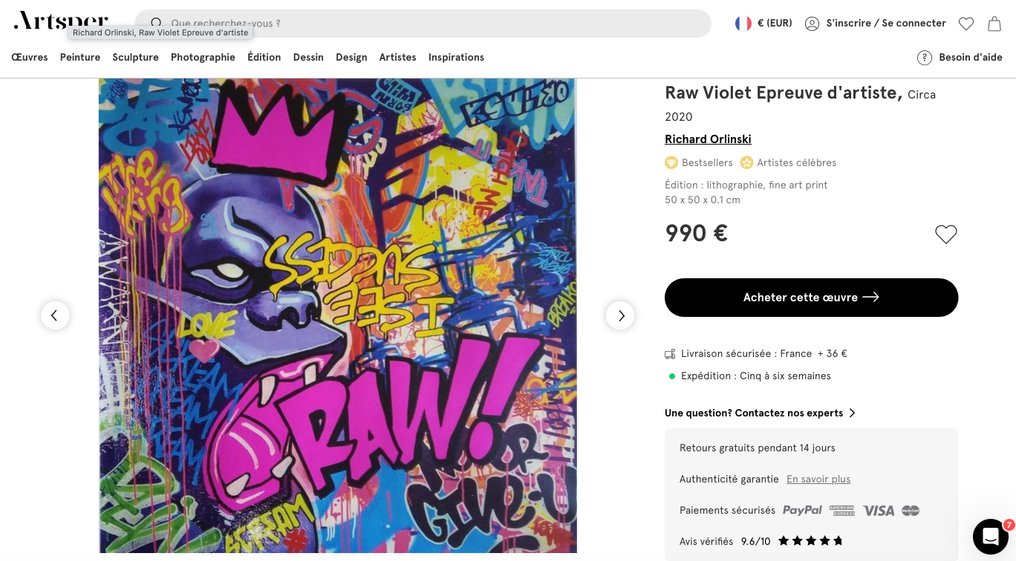Click En savoir plus authenticity link
Screen dimensions: 1016x561
[818, 479]
